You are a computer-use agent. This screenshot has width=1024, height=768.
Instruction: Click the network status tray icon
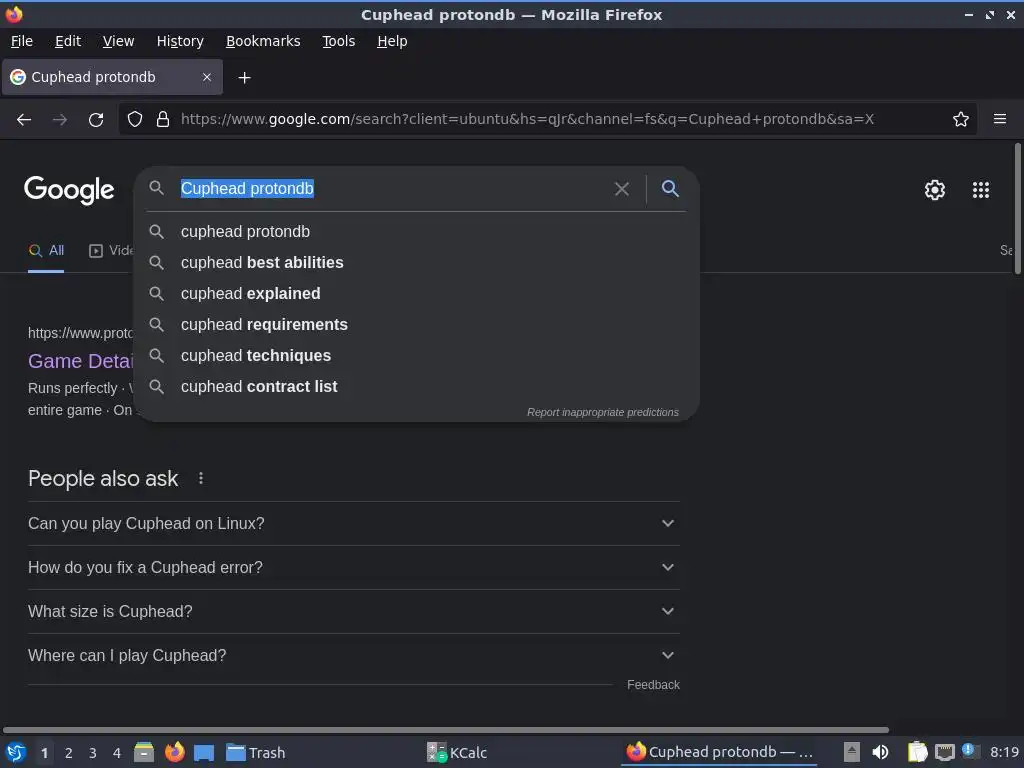944,752
